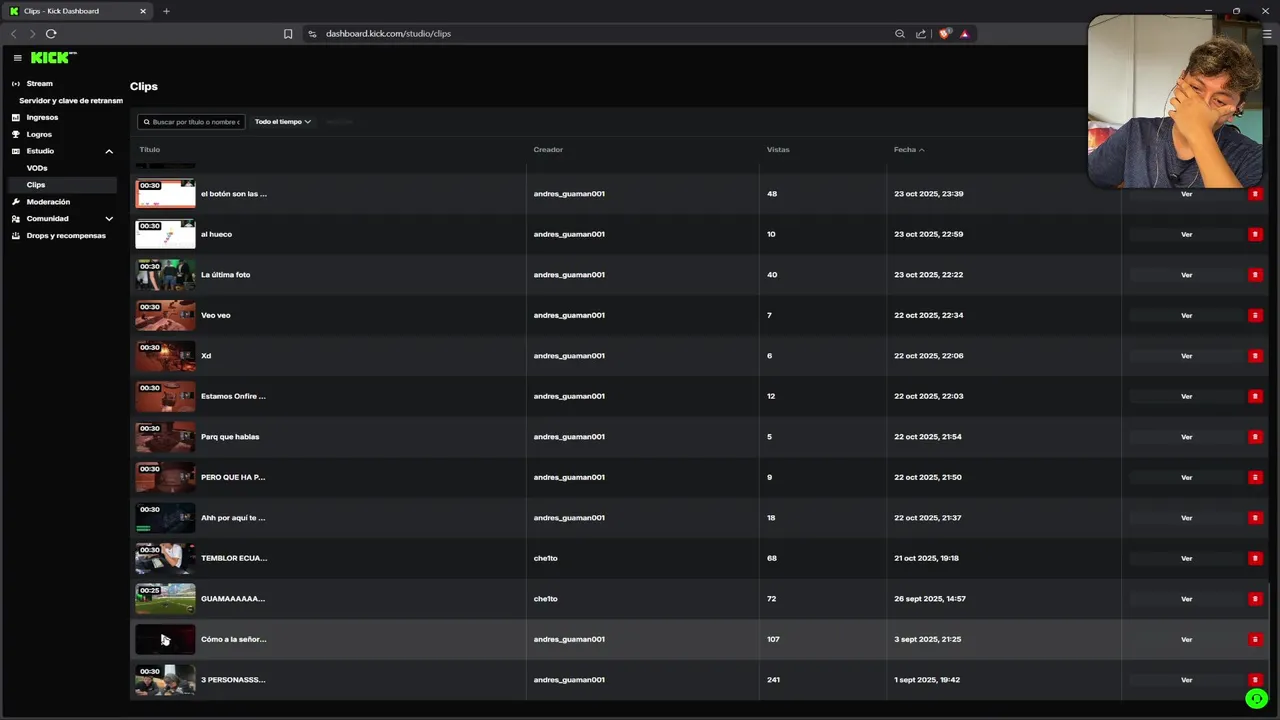This screenshot has width=1280, height=720.
Task: Open the "al hueco" clip thumbnail
Action: (165, 234)
